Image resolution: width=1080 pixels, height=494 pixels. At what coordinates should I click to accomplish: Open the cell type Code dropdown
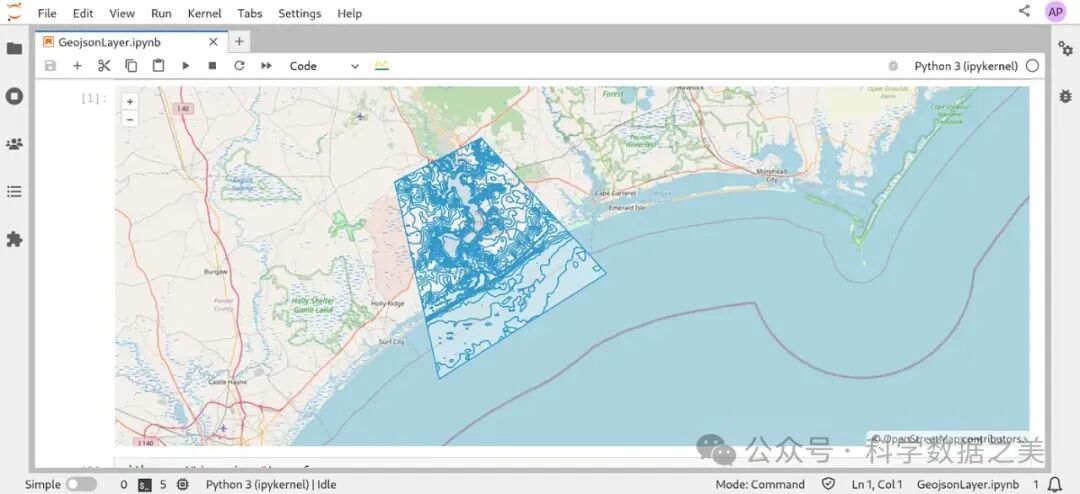(323, 66)
